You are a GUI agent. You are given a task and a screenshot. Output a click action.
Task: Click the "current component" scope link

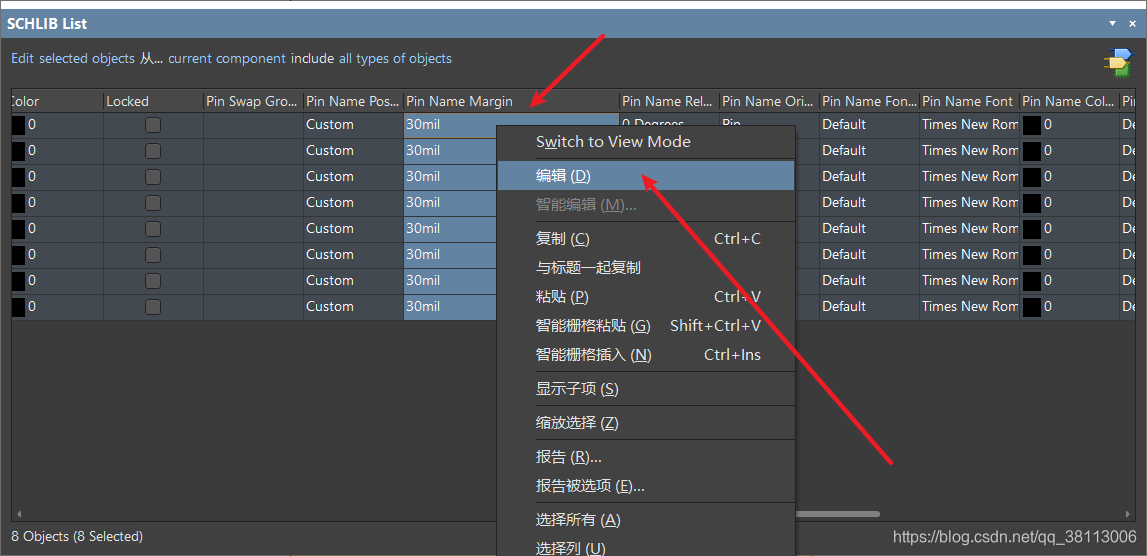pyautogui.click(x=227, y=59)
